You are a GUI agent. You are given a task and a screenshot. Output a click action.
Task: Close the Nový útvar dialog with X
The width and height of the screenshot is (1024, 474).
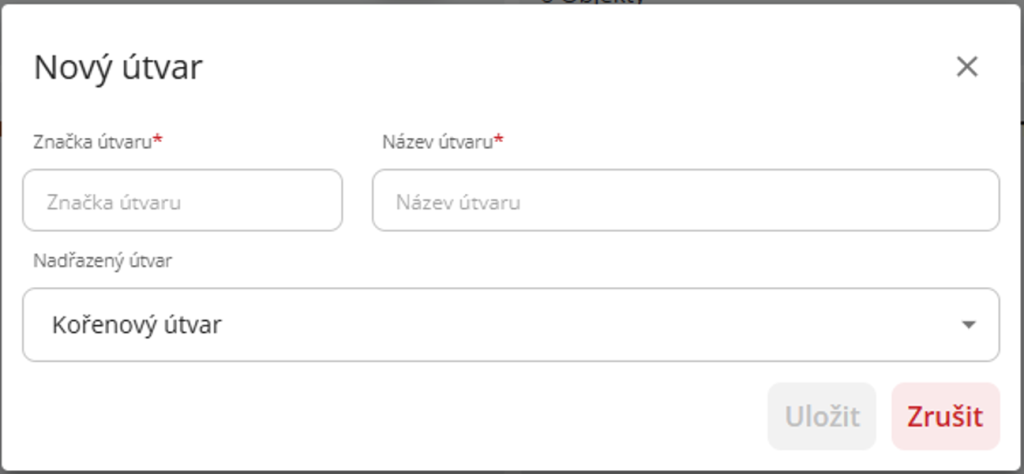[x=966, y=67]
